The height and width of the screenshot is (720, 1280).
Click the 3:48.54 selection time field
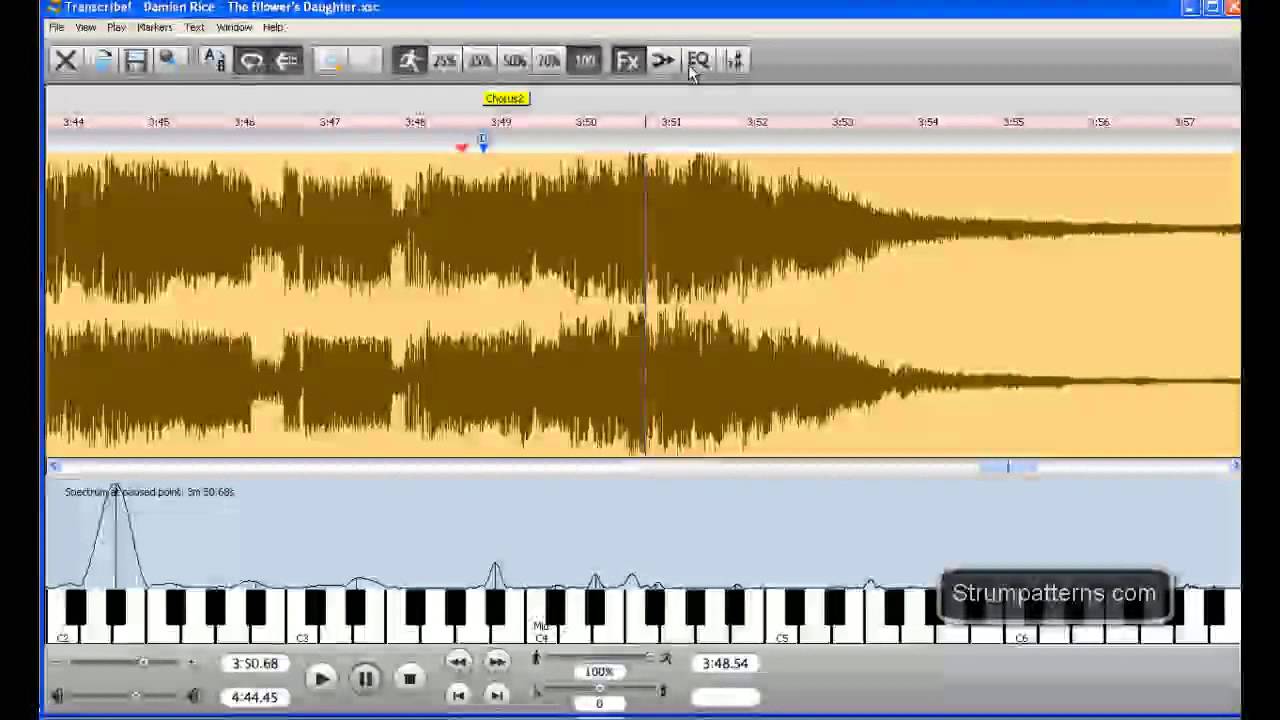tap(725, 663)
